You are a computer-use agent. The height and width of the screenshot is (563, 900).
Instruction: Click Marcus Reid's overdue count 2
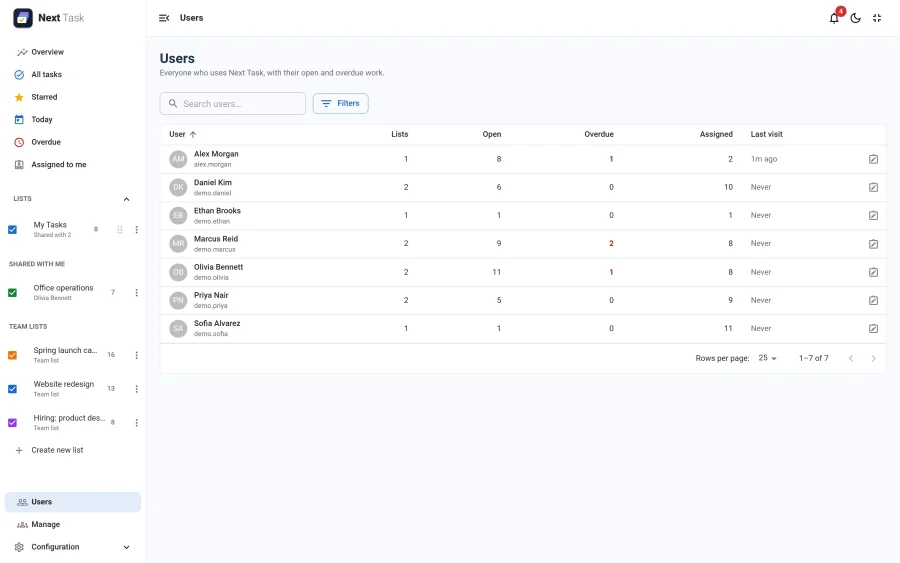(611, 243)
